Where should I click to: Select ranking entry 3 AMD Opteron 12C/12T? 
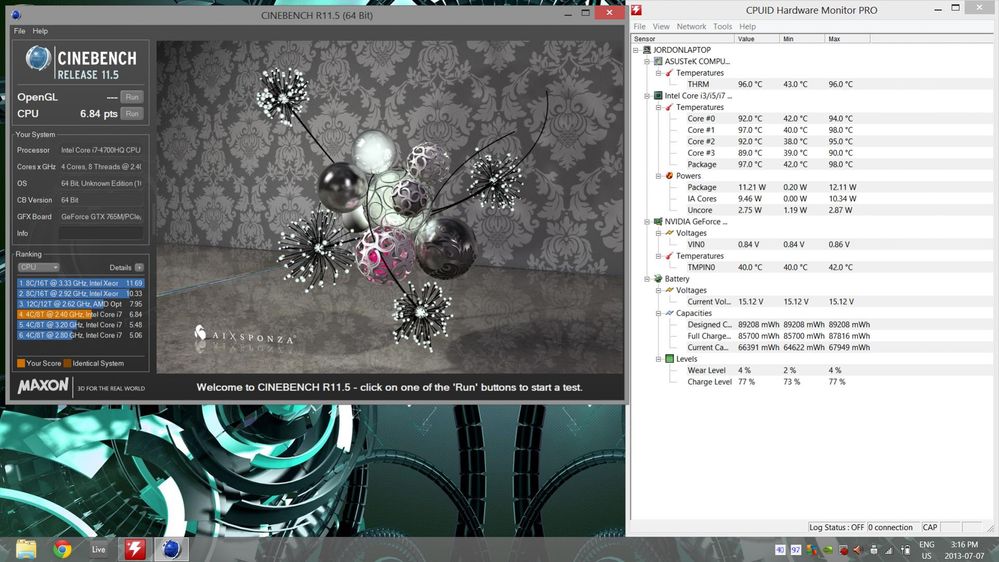[x=80, y=304]
